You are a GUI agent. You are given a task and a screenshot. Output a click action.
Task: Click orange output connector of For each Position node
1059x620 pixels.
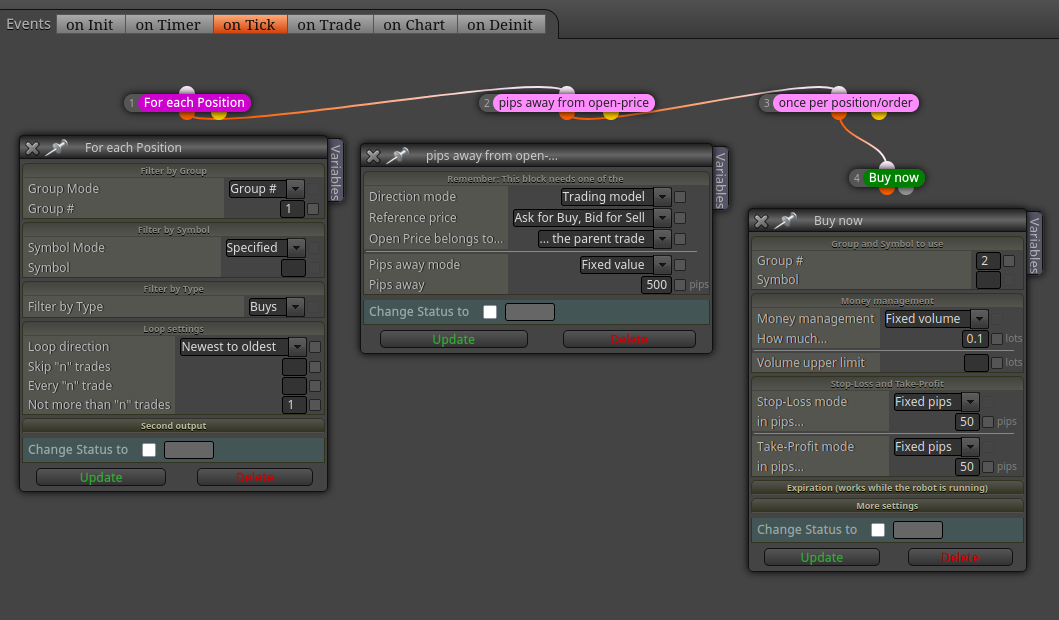[x=187, y=115]
